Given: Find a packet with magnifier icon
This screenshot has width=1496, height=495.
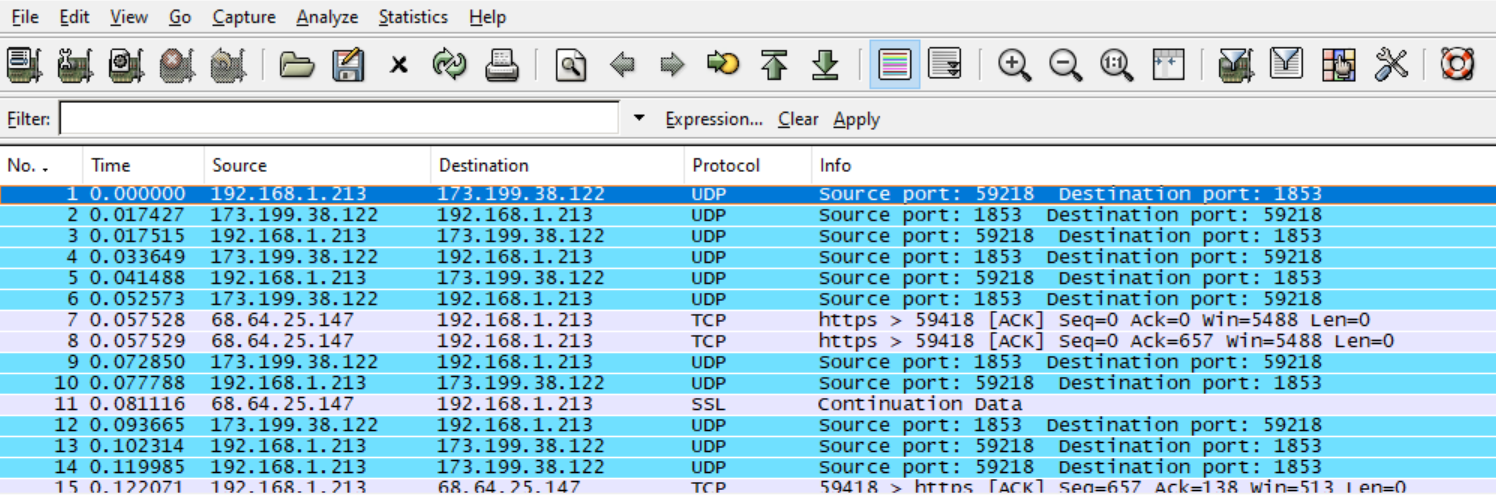Looking at the screenshot, I should [x=570, y=66].
